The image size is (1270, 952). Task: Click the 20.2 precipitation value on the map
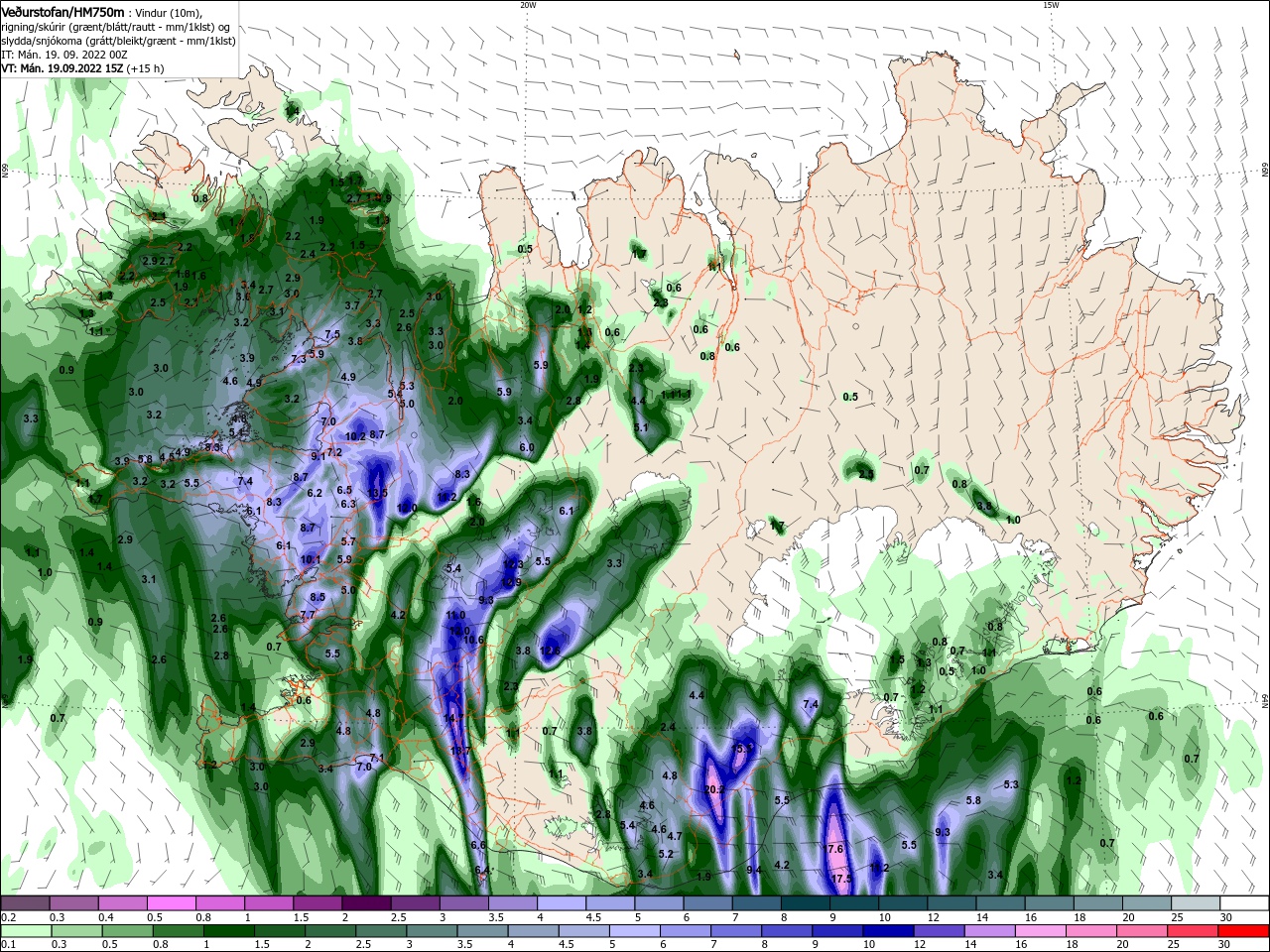pos(714,790)
